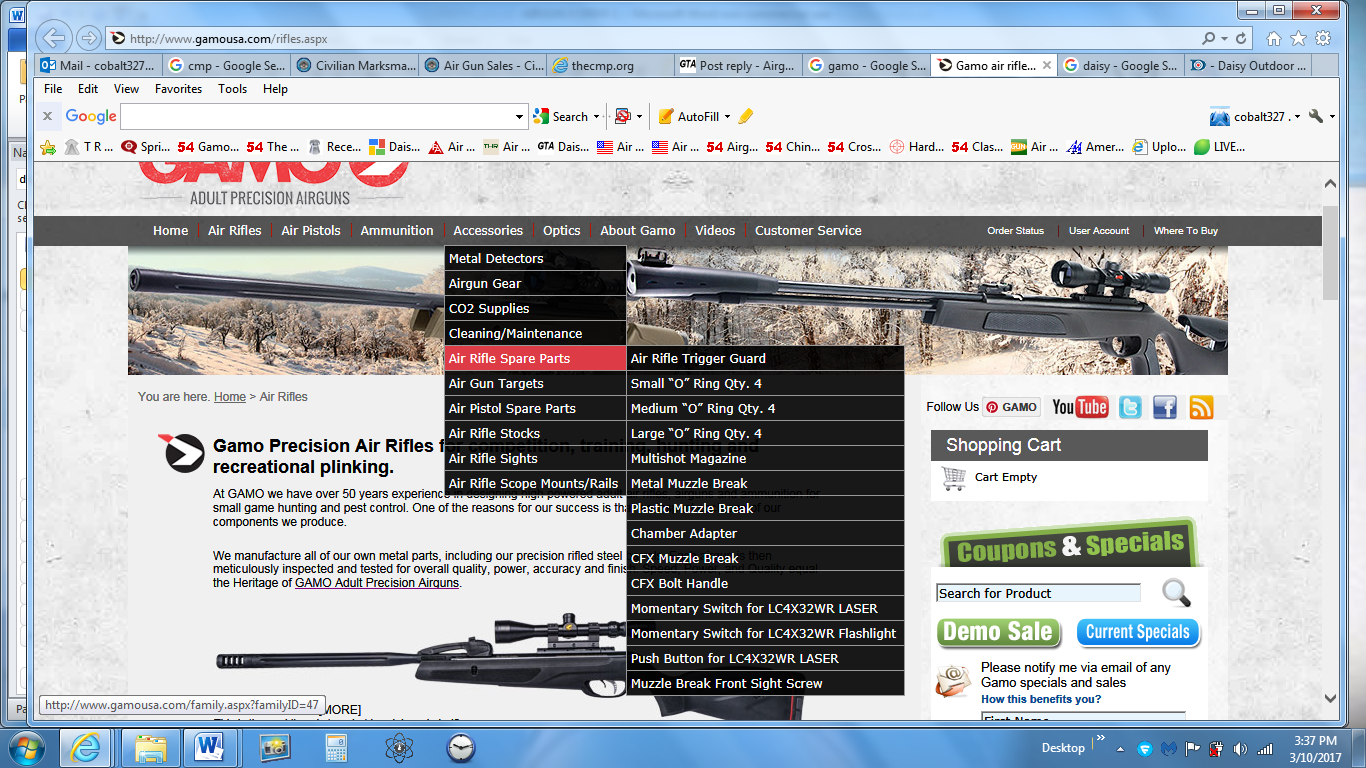This screenshot has height=768, width=1366.
Task: Open the RSS feed icon
Action: tap(1201, 407)
